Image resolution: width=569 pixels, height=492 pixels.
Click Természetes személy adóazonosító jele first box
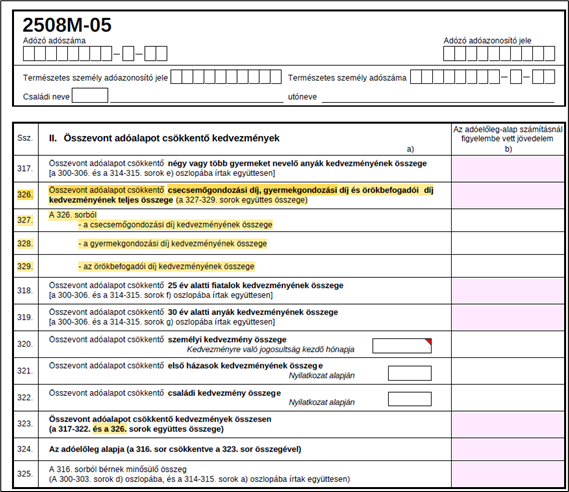(x=176, y=77)
